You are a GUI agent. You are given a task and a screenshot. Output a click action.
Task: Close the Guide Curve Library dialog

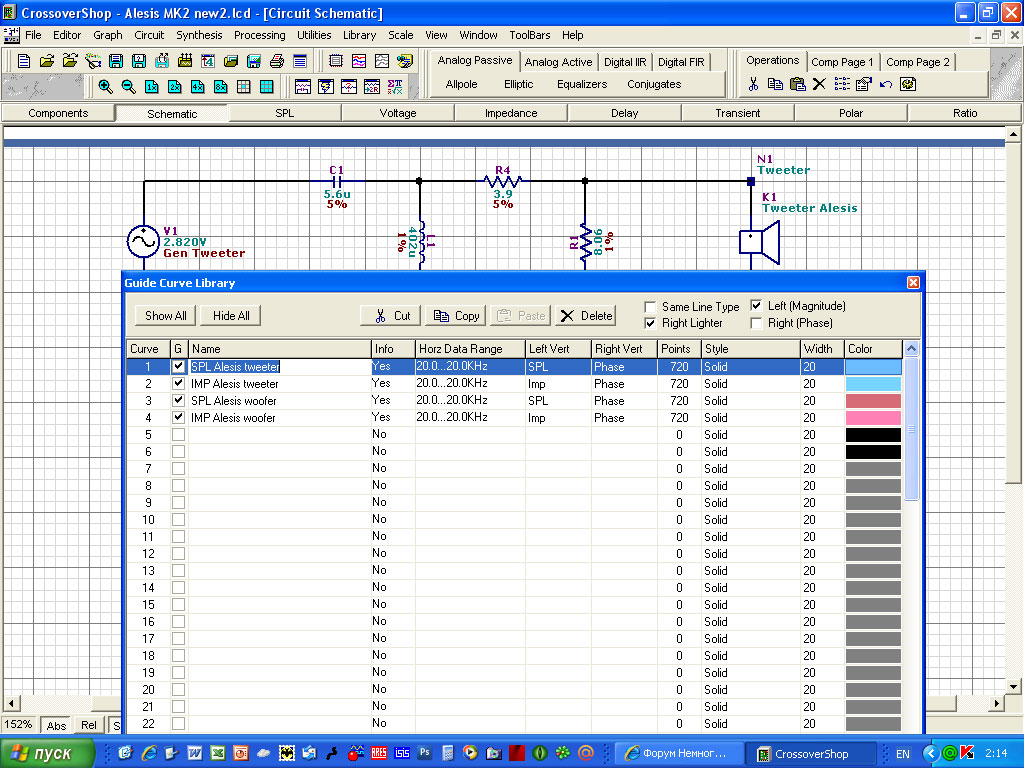[913, 282]
